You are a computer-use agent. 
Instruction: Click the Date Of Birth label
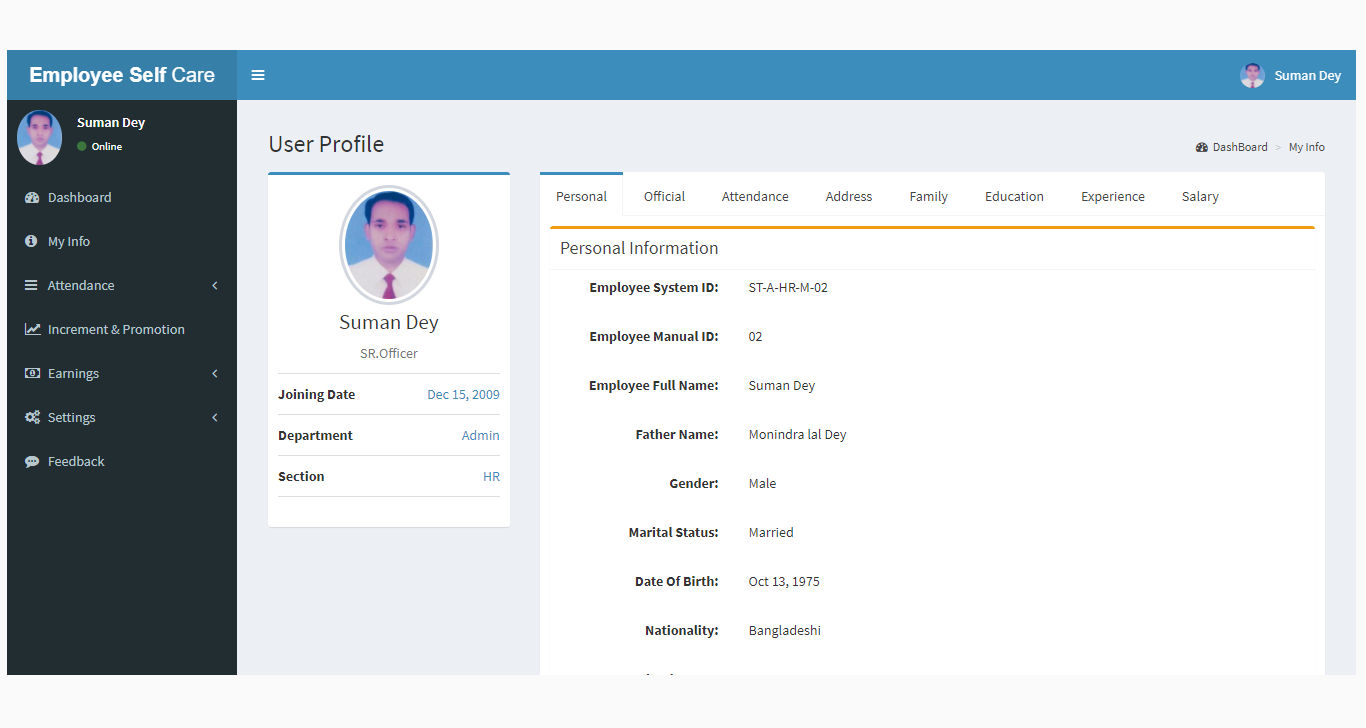[677, 581]
